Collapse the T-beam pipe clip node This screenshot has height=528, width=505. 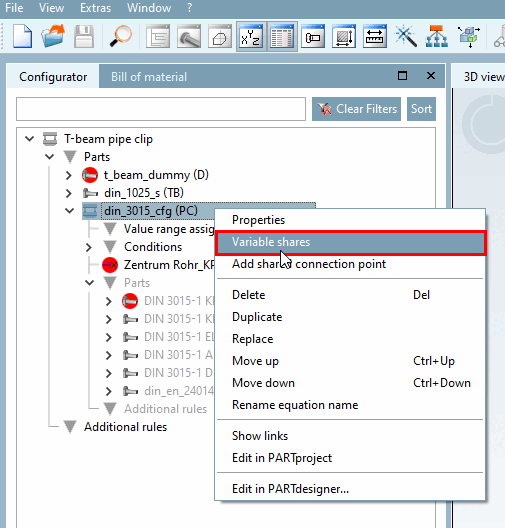point(30,139)
